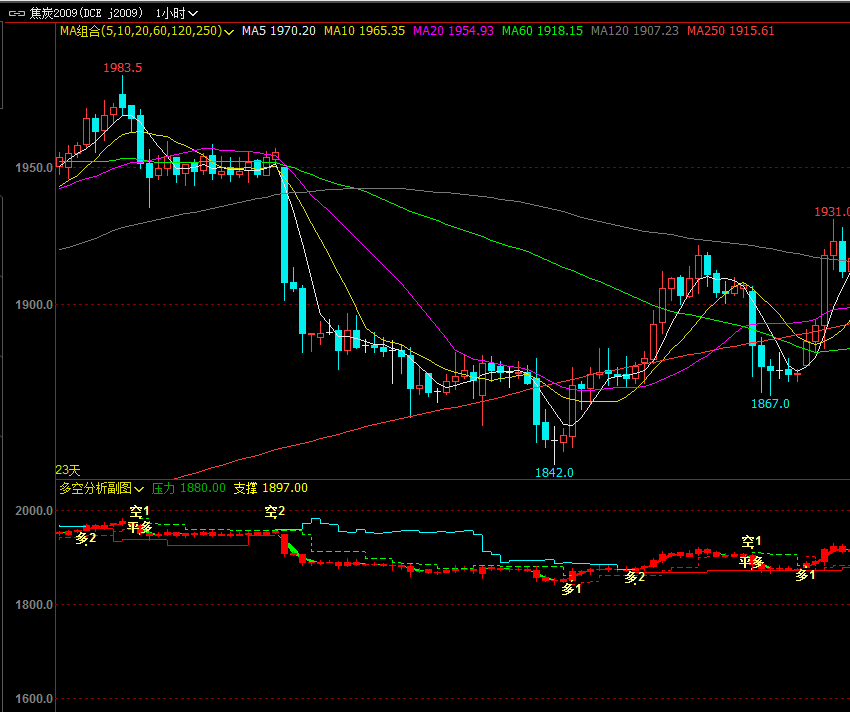Click the 1931.0 high price label
The width and height of the screenshot is (850, 712).
[x=832, y=212]
